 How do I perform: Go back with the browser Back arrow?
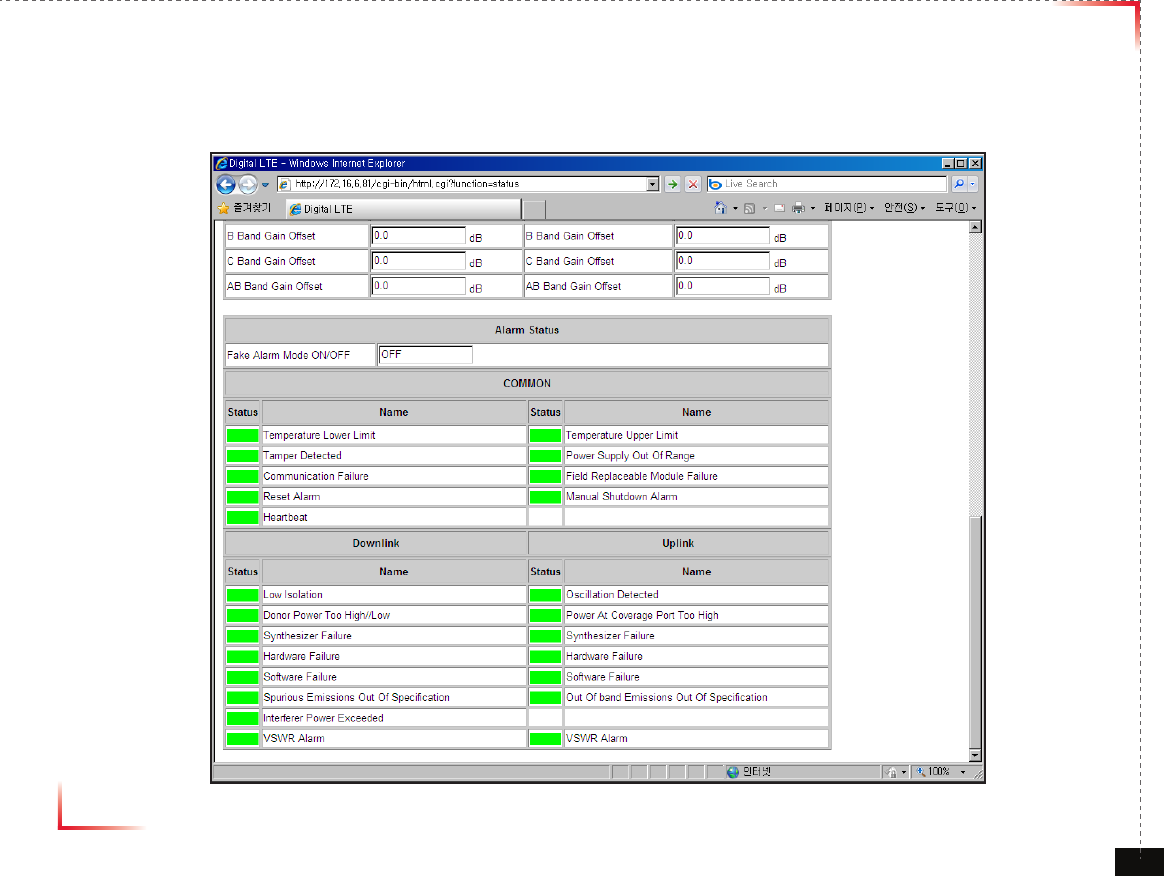tap(226, 184)
